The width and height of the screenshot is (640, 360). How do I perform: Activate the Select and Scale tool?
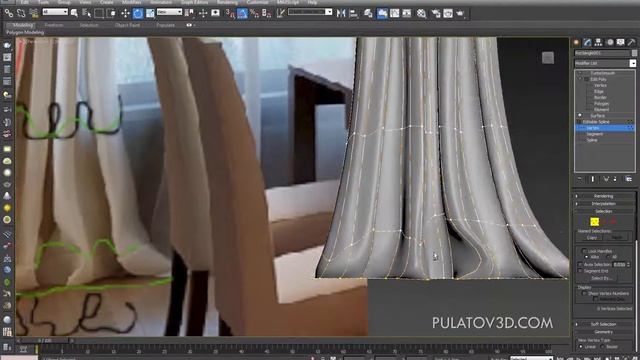pos(150,13)
